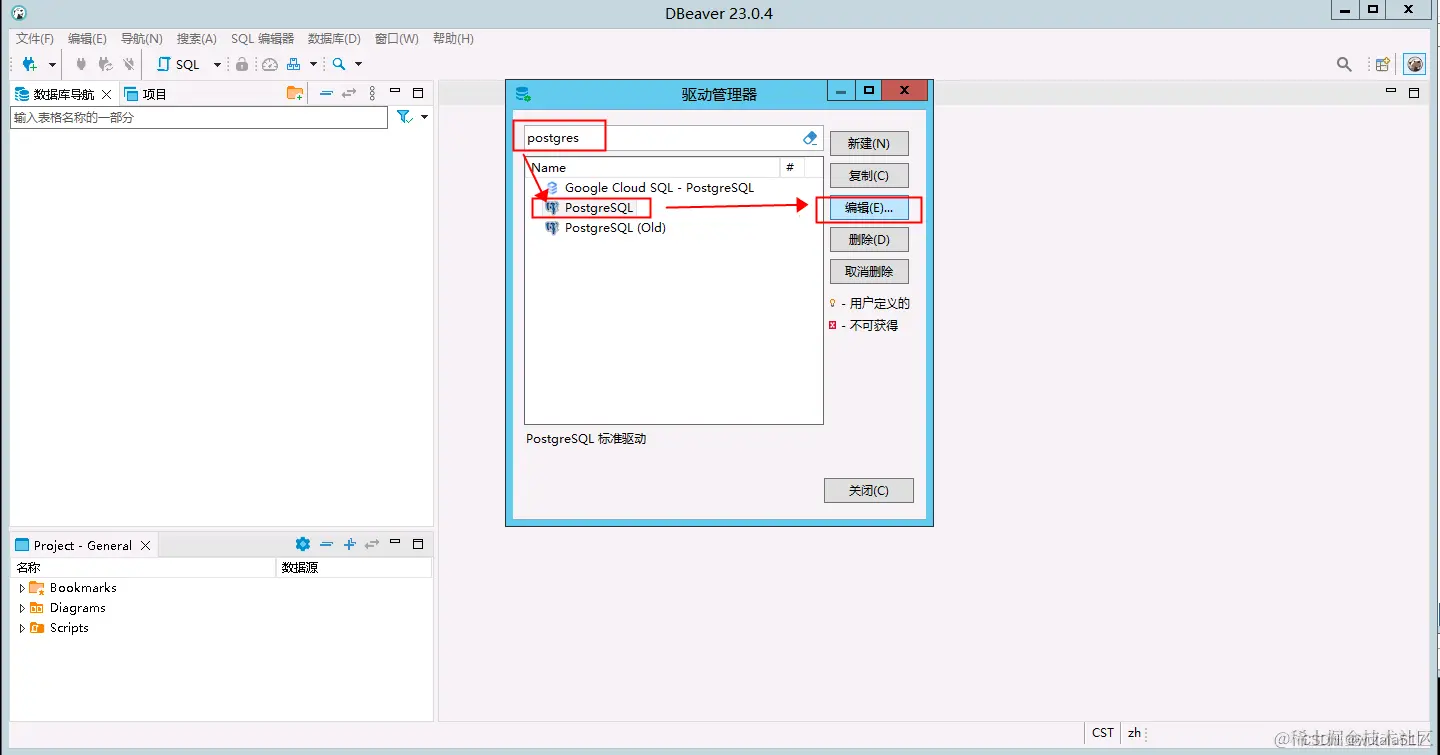1440x755 pixels.
Task: Click the blue plus icon in Project panel
Action: click(x=350, y=544)
